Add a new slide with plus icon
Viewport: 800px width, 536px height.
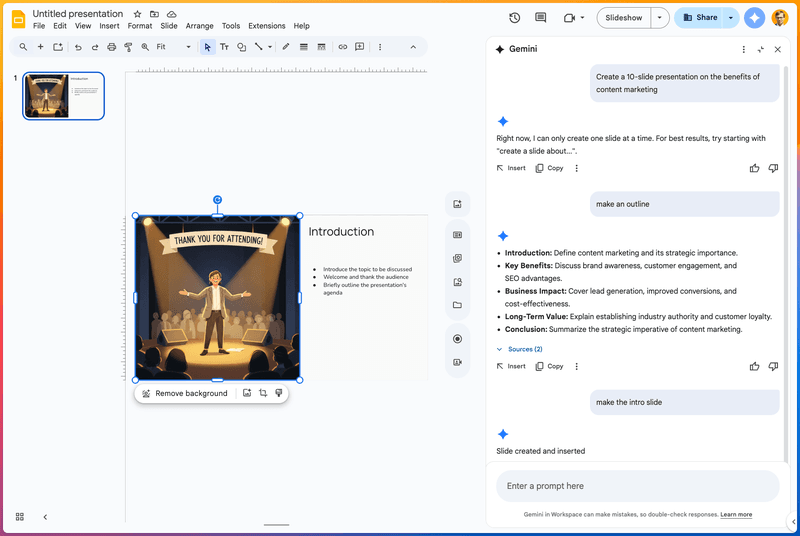(x=40, y=47)
